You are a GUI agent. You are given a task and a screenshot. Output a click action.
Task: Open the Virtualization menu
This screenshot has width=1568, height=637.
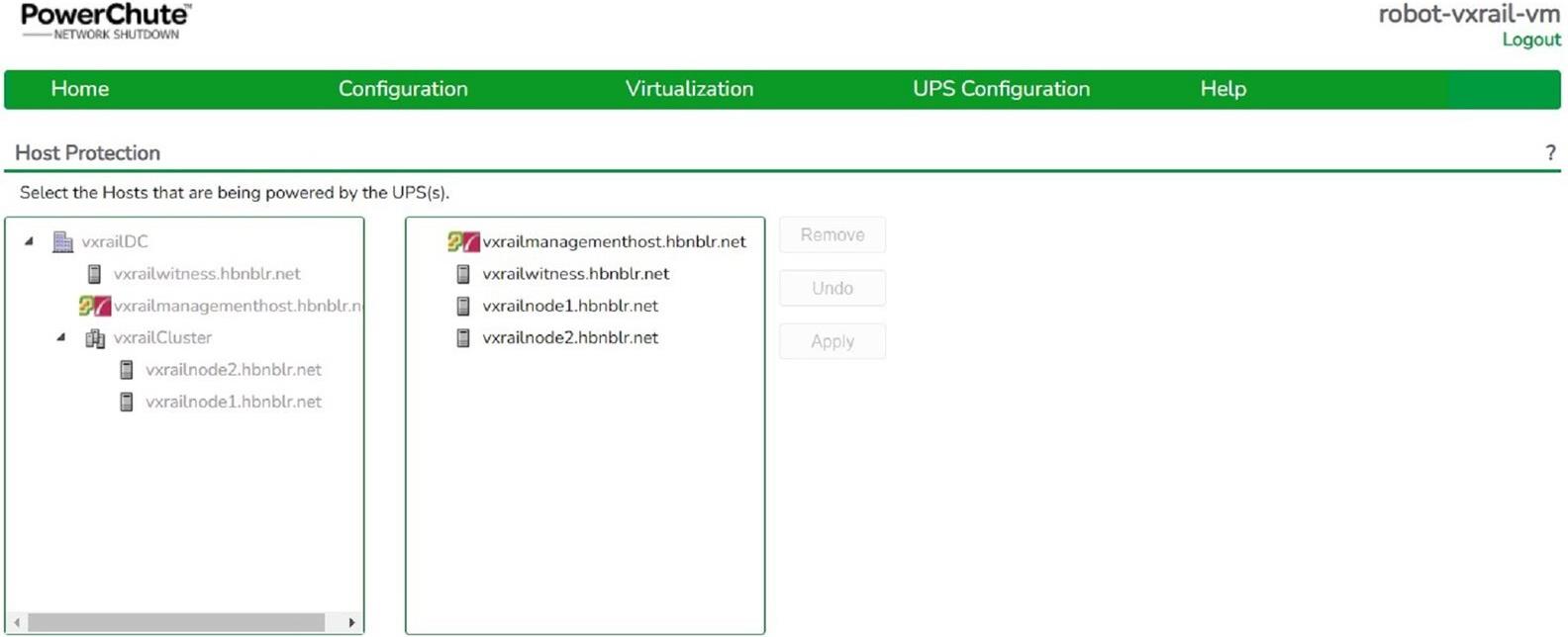coord(689,89)
